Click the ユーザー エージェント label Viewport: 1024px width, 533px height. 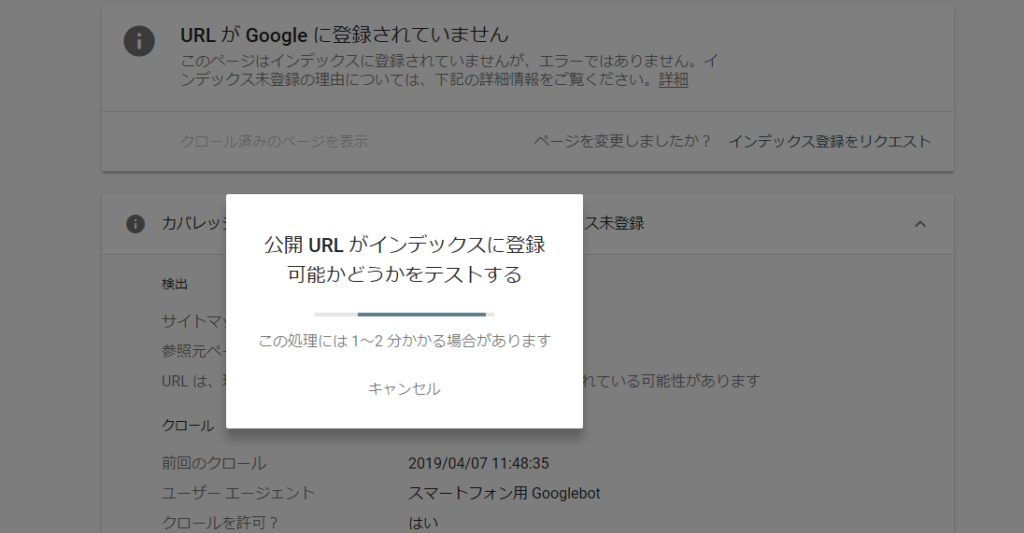coord(238,493)
